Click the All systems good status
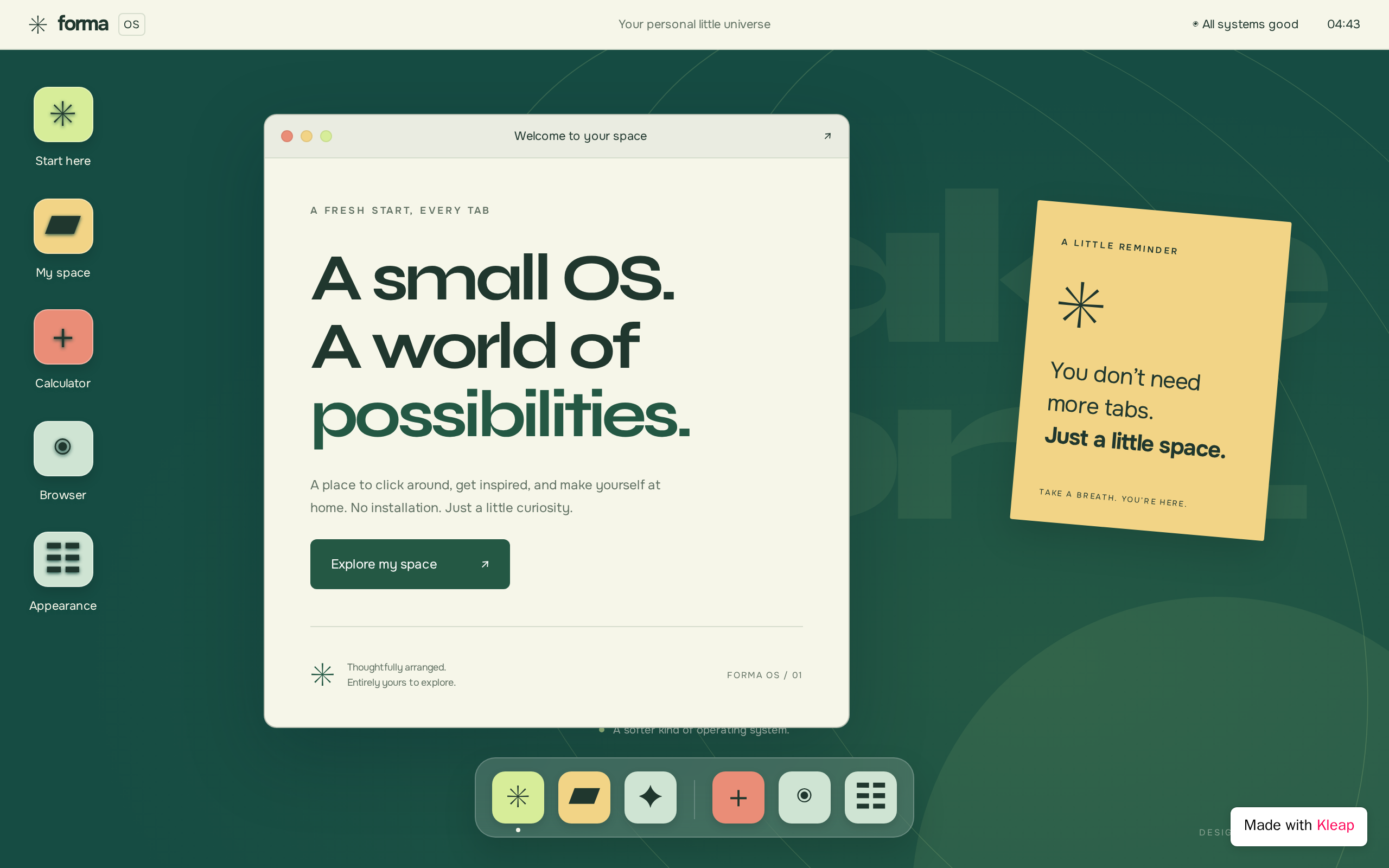Viewport: 1389px width, 868px height. 1246,24
